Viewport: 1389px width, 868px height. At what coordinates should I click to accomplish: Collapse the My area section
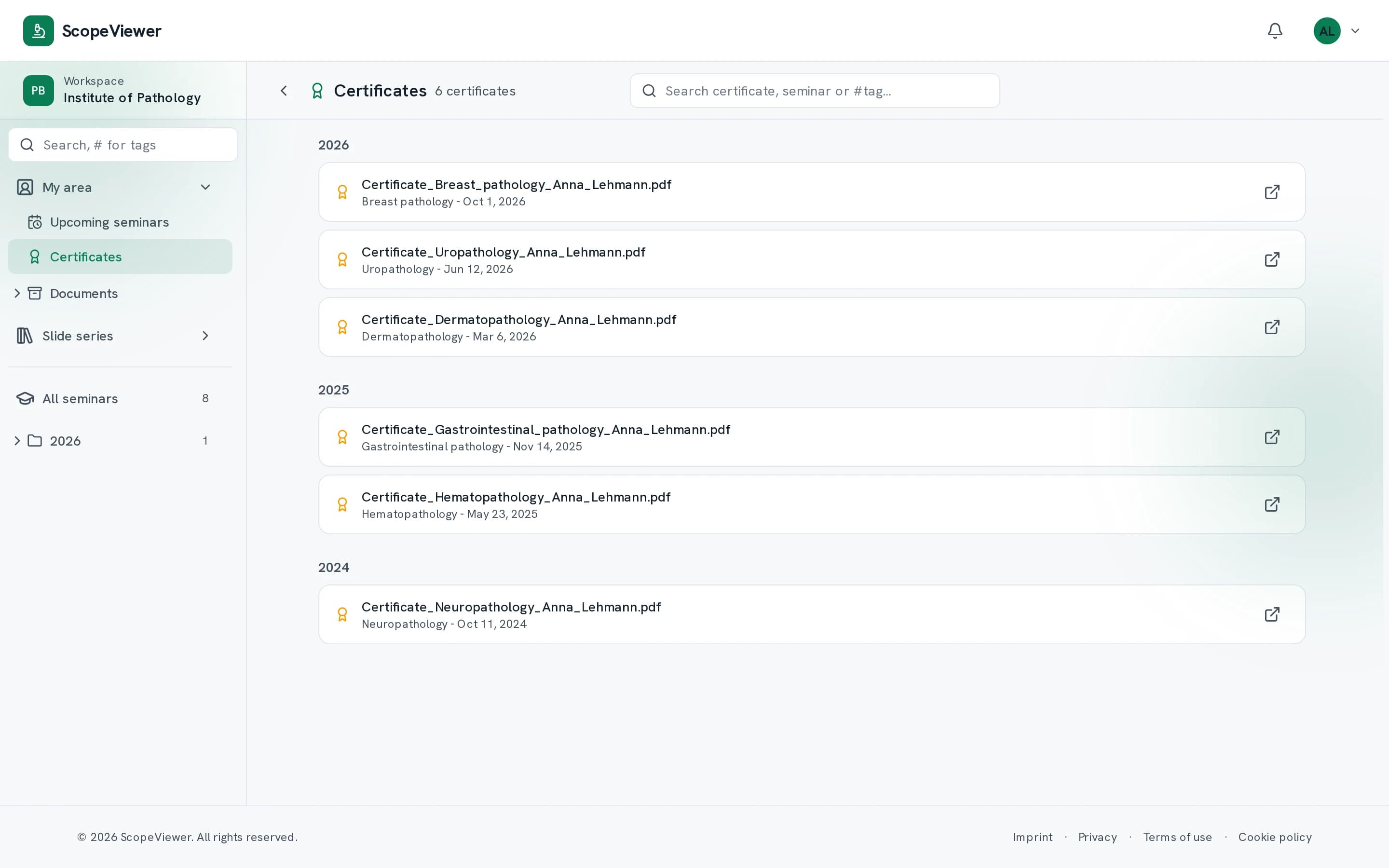tap(205, 187)
